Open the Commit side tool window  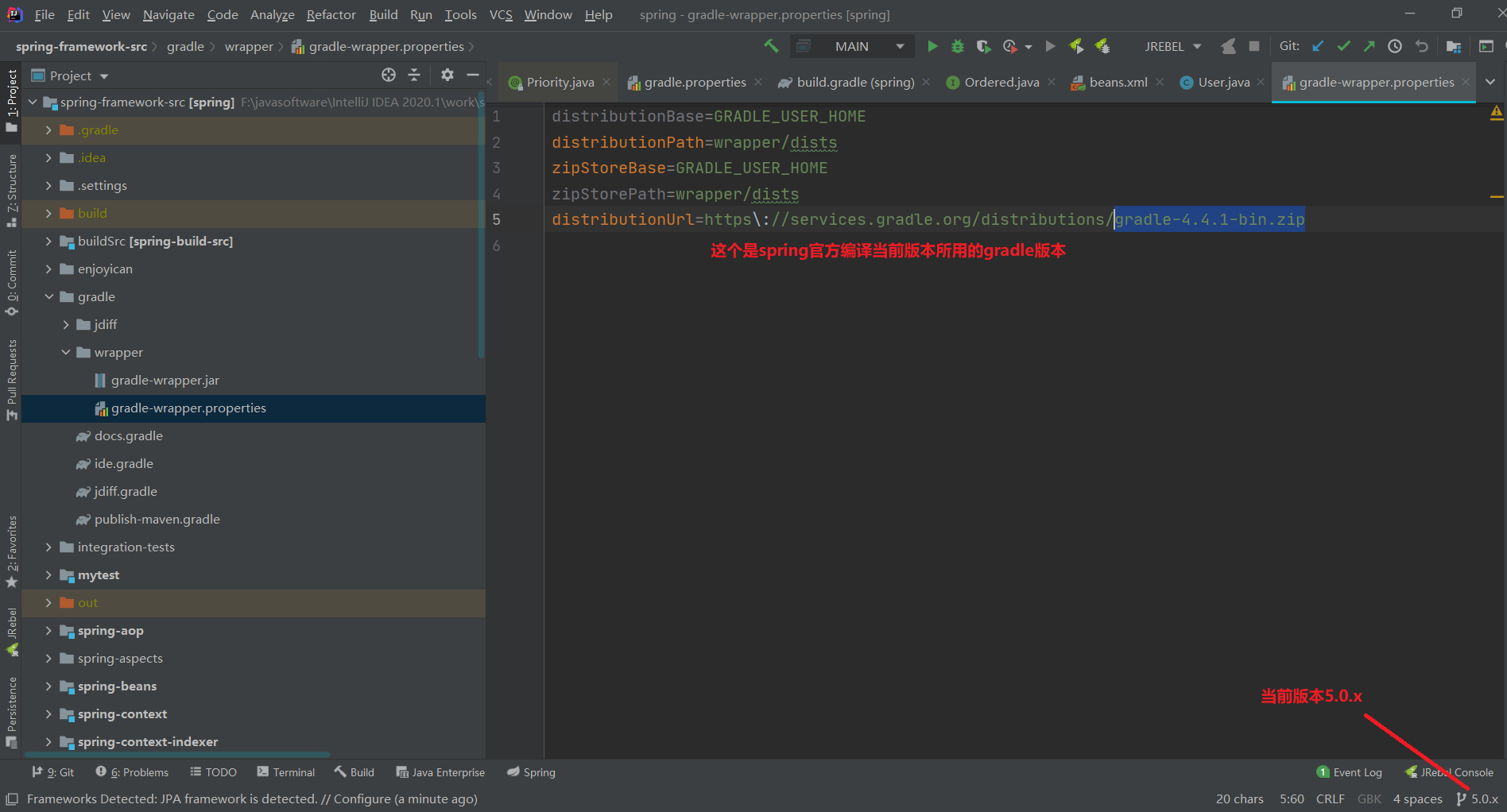[11, 283]
